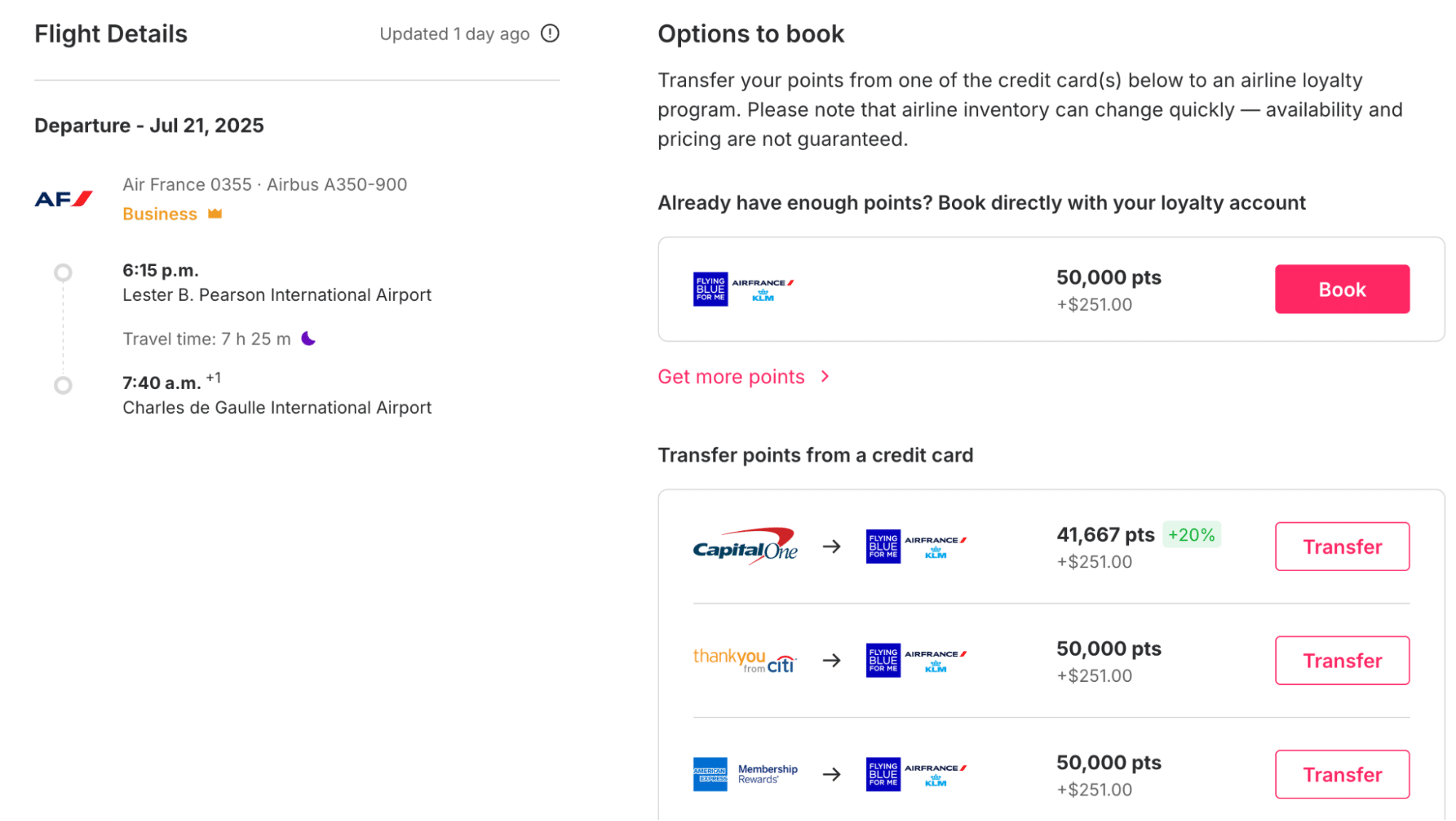Open the Get more points link
The image size is (1456, 821).
pyautogui.click(x=731, y=377)
